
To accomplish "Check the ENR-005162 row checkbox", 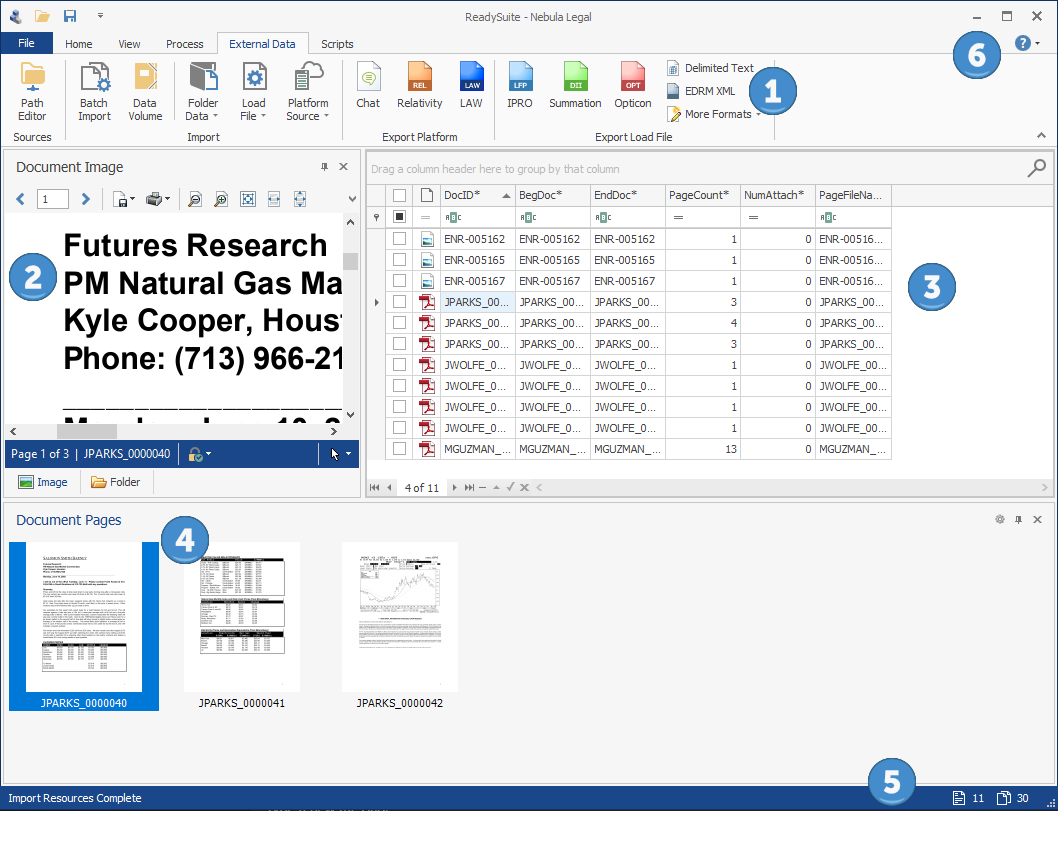I will 399,239.
